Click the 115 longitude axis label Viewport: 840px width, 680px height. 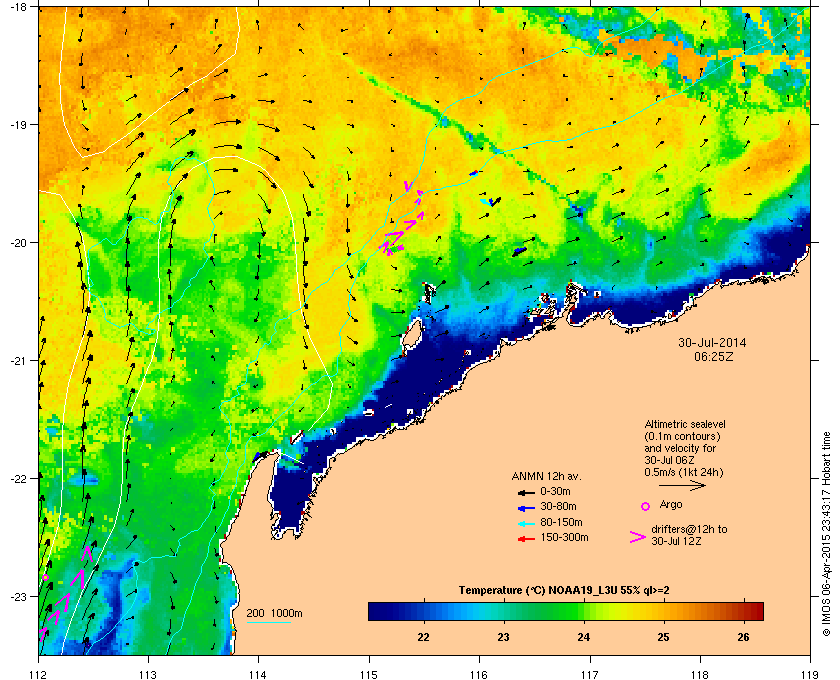point(369,674)
